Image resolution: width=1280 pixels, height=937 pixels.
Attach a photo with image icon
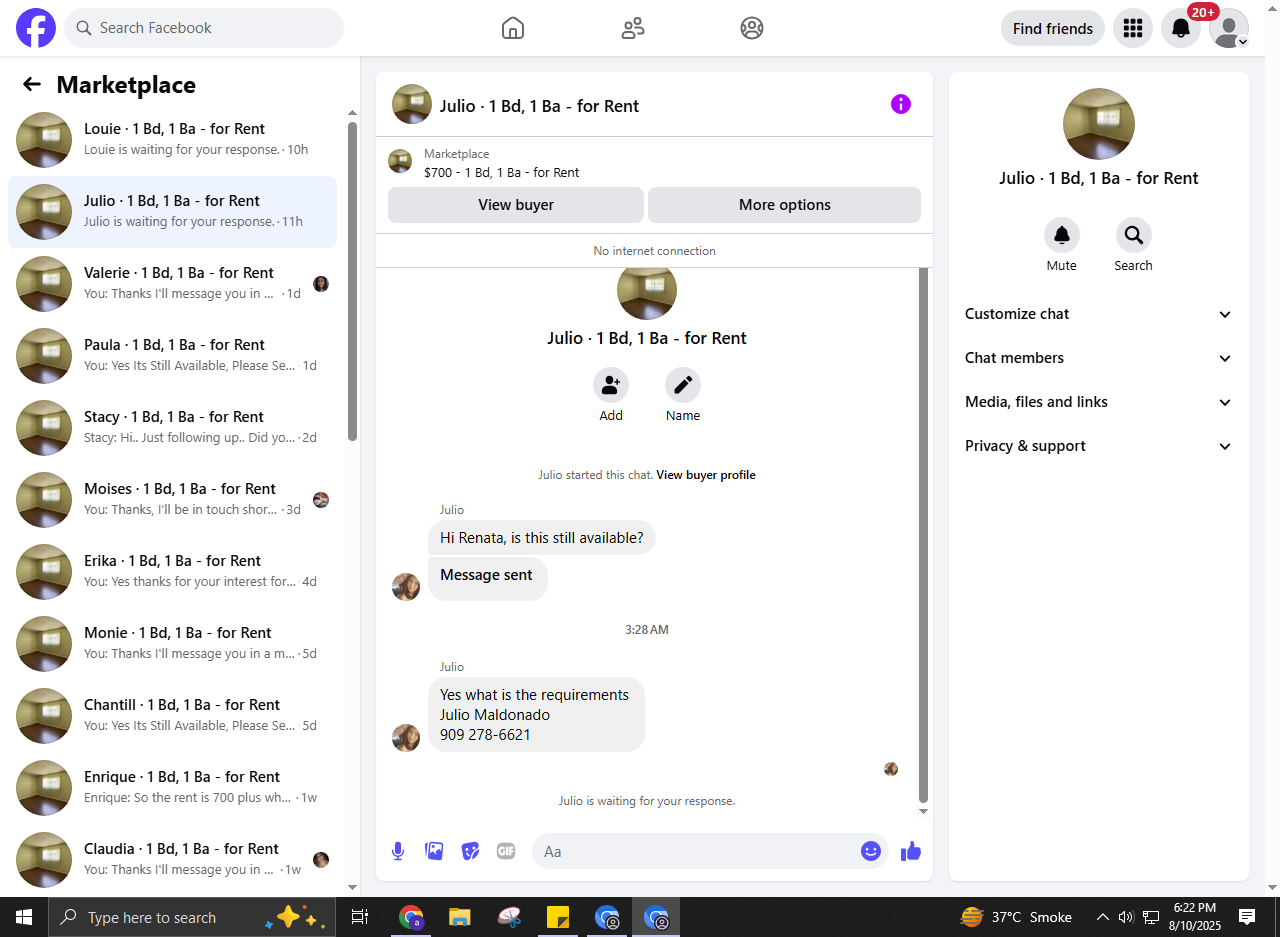coord(434,851)
